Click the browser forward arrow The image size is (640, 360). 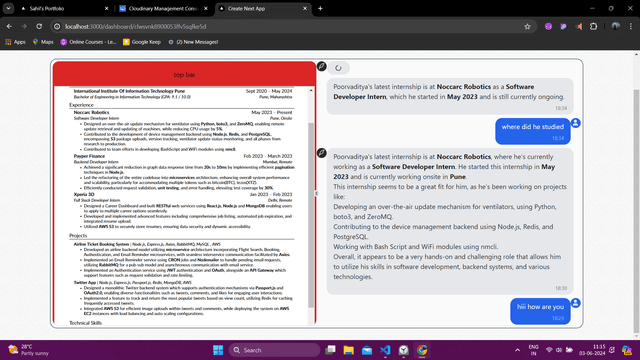tap(24, 27)
